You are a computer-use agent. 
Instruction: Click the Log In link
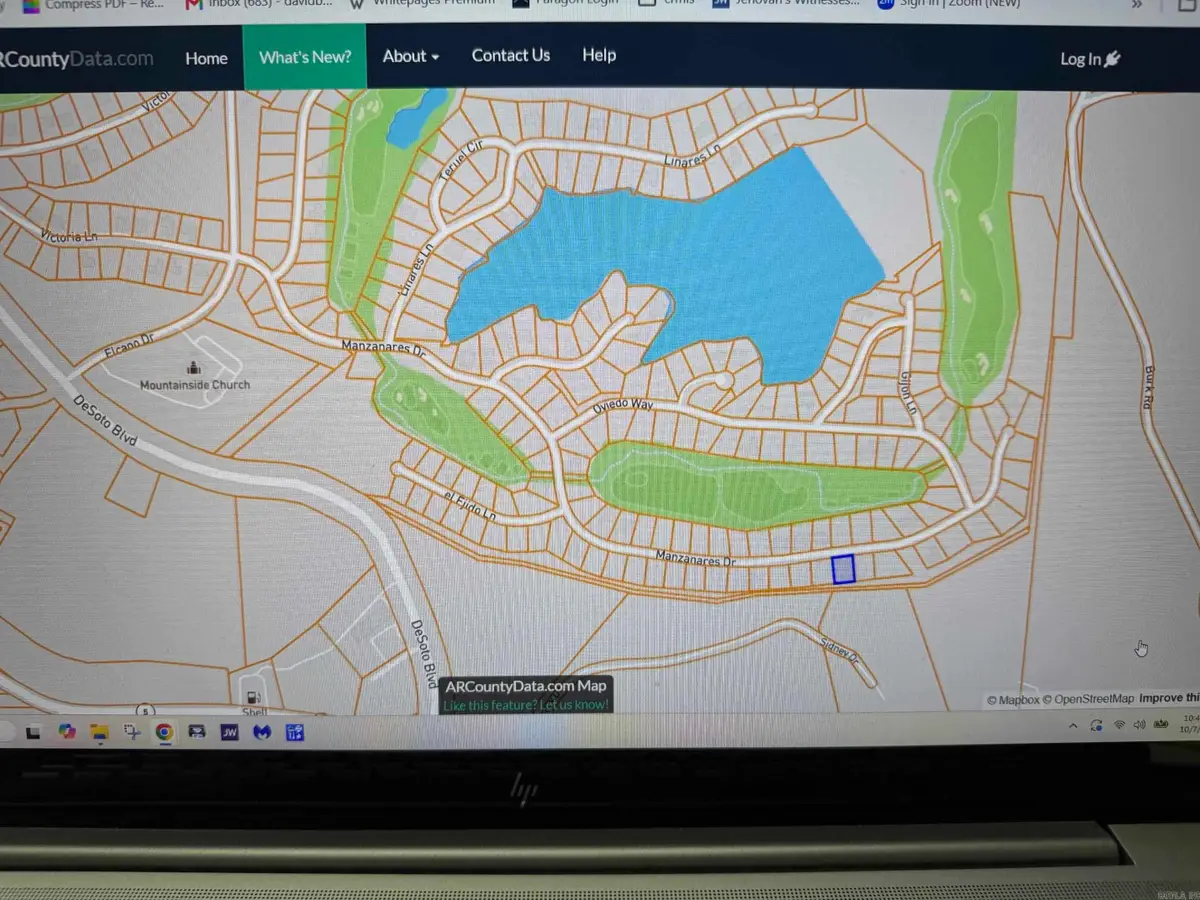pos(1090,59)
